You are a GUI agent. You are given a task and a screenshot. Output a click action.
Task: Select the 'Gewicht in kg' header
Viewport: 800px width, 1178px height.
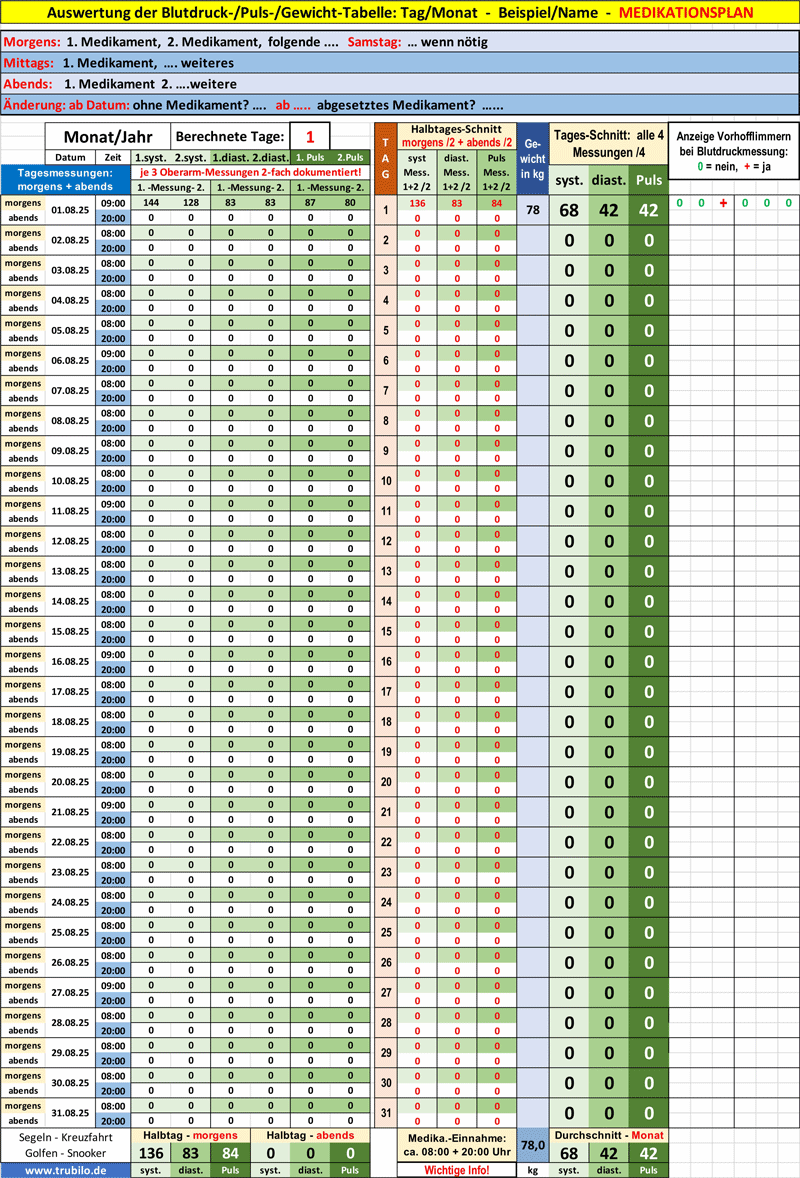pyautogui.click(x=533, y=159)
